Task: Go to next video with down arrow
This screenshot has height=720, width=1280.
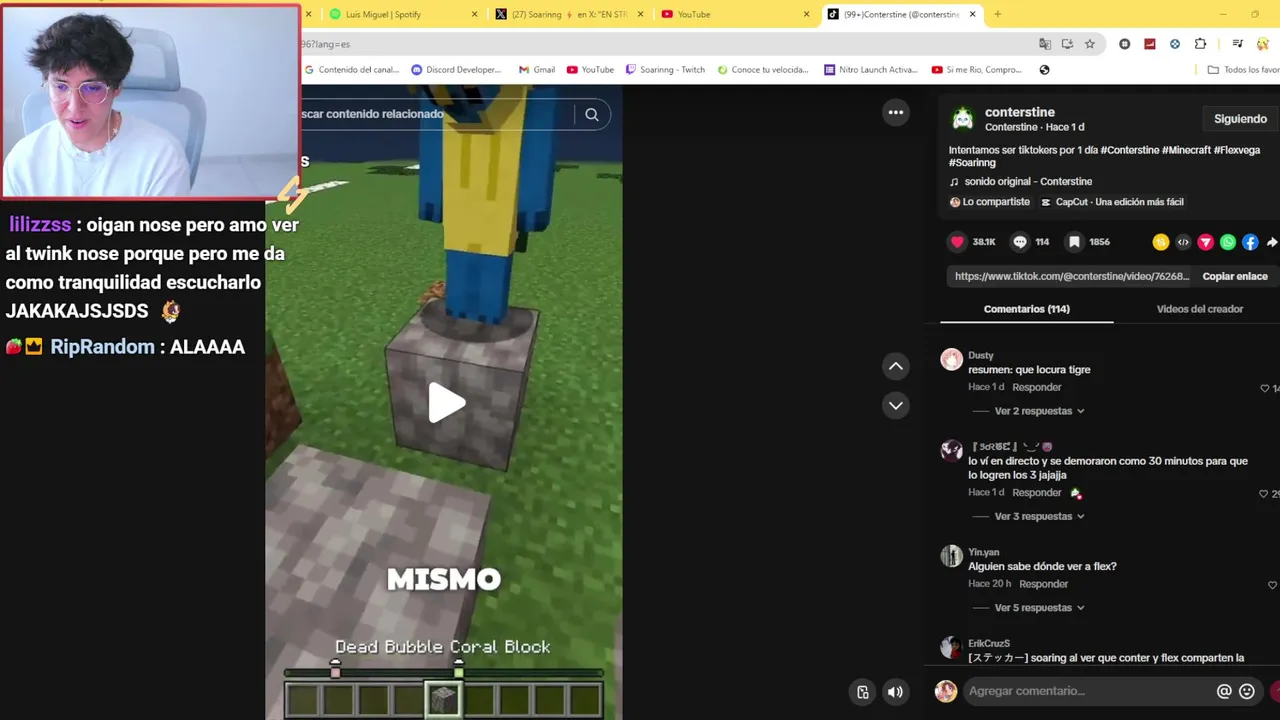Action: click(896, 405)
